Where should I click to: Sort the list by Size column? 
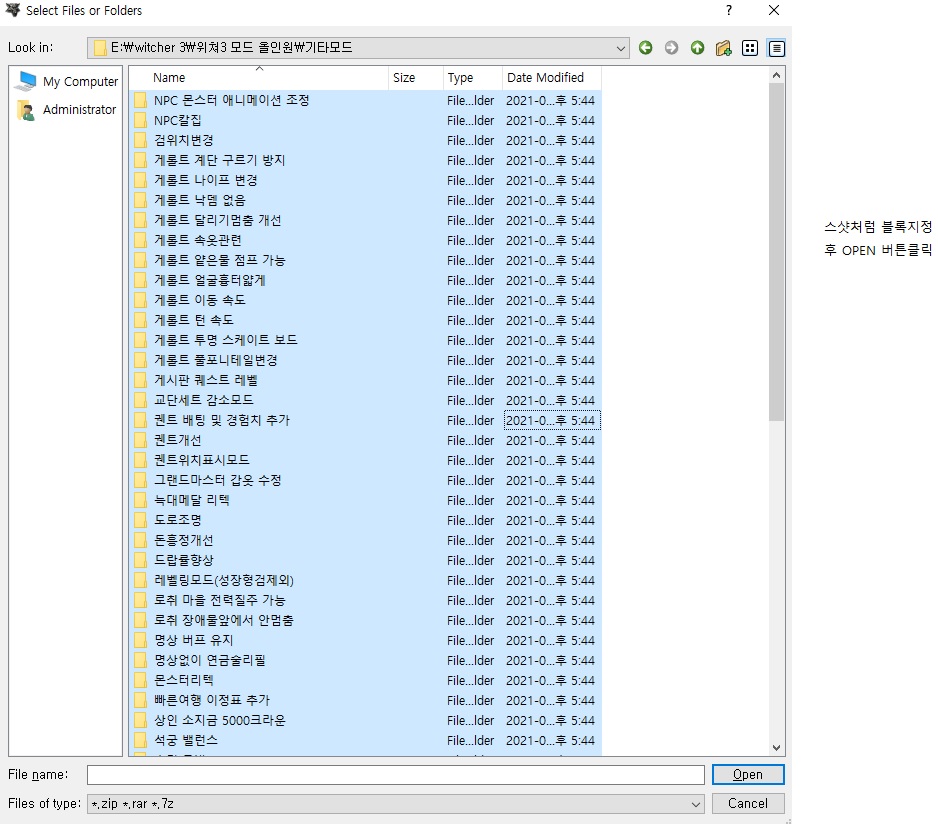point(415,78)
